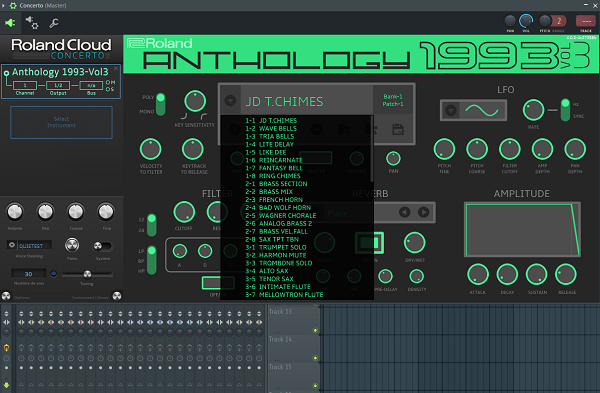Click the reverb DRY/WET knob
The width and height of the screenshot is (600, 393).
414,243
